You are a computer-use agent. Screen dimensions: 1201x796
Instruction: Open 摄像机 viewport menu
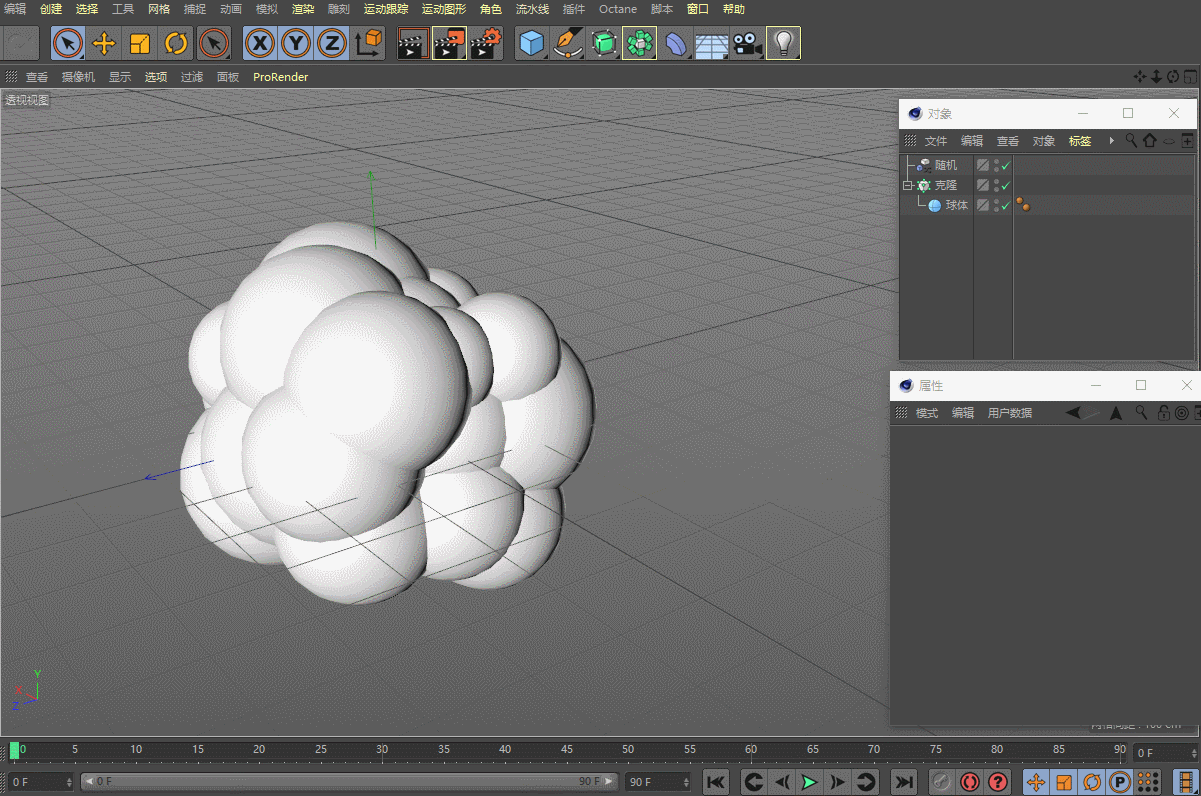pyautogui.click(x=79, y=77)
